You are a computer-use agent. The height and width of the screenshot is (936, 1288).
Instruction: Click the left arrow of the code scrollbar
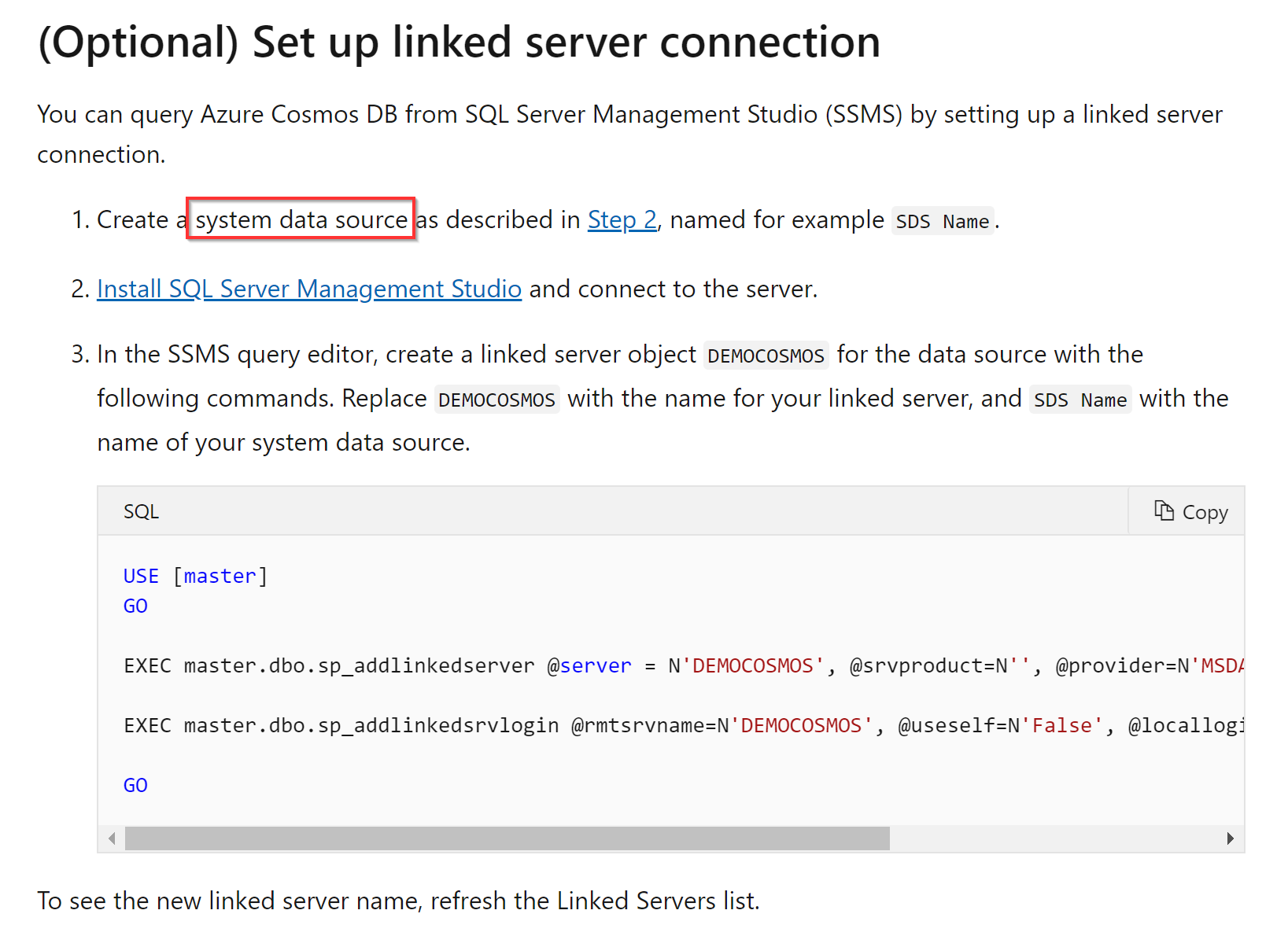click(110, 838)
